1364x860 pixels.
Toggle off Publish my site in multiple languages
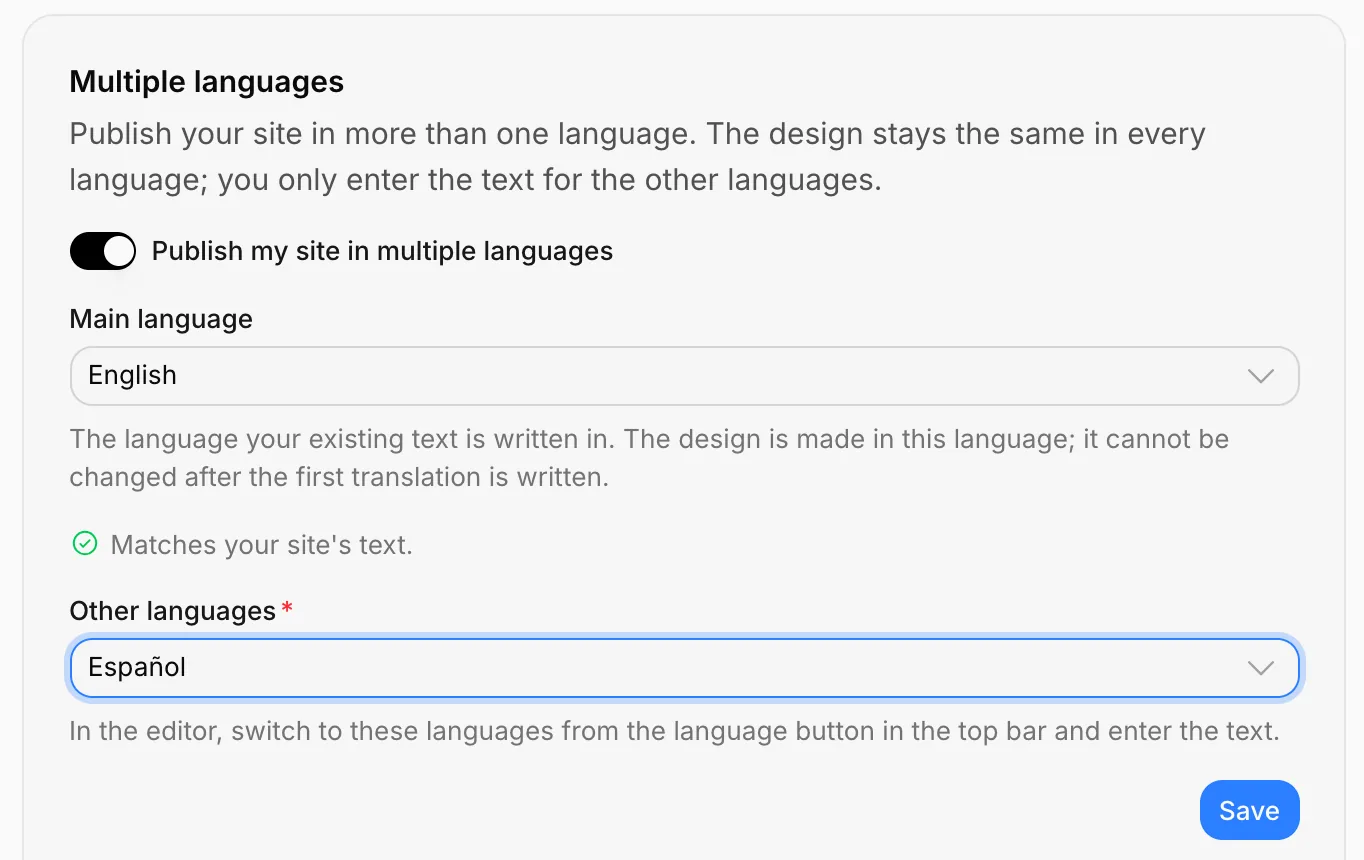(103, 251)
